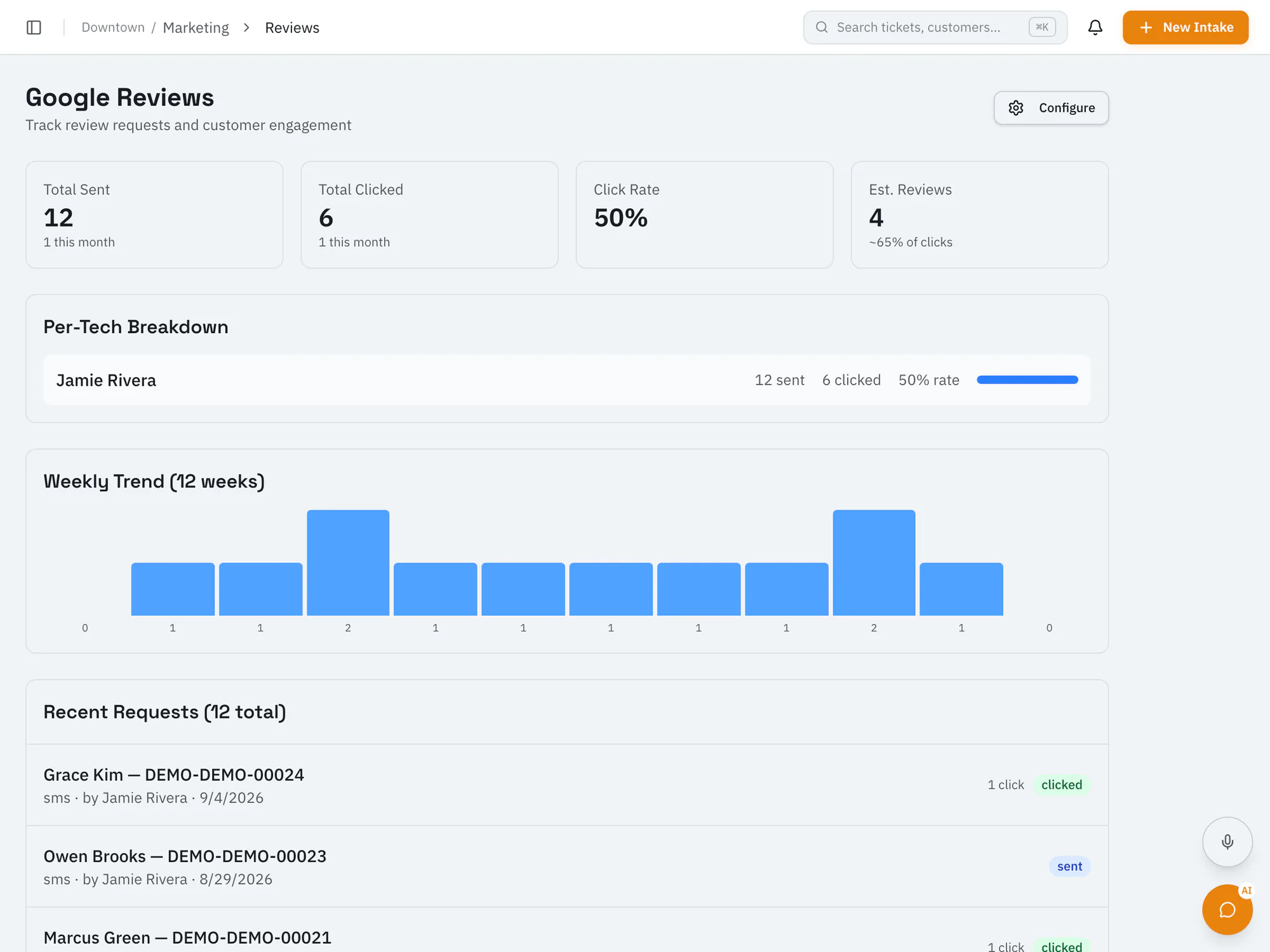
Task: Toggle the sidebar panel icon
Action: (34, 27)
